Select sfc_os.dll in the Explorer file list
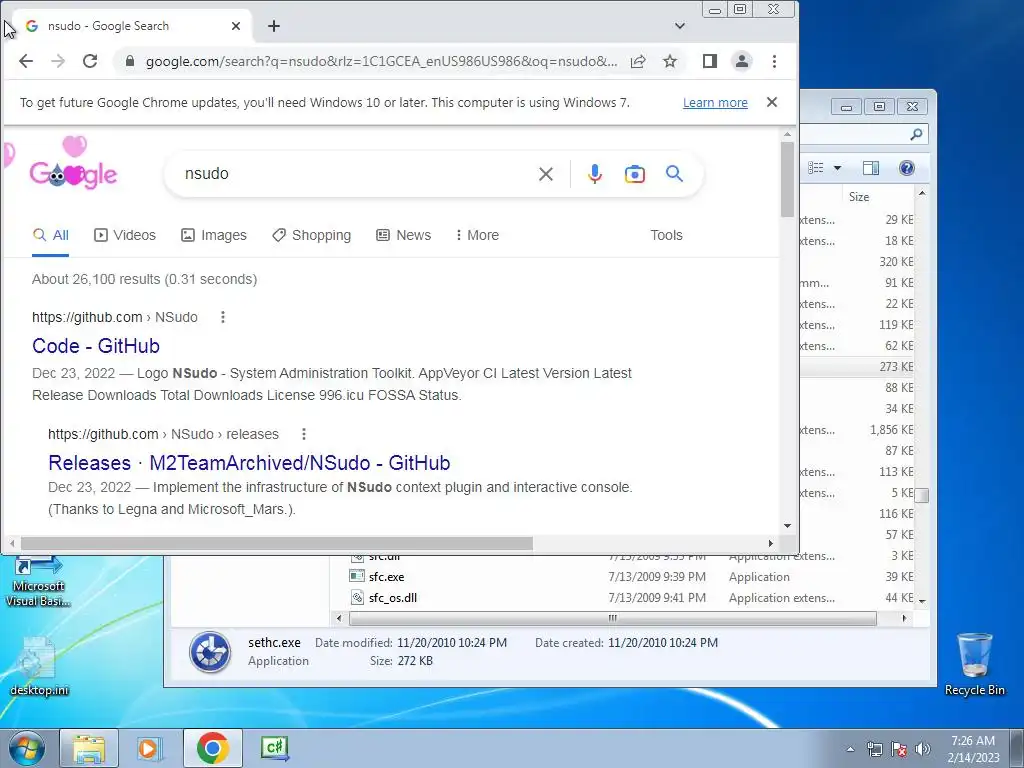Viewport: 1024px width, 768px height. (x=392, y=598)
